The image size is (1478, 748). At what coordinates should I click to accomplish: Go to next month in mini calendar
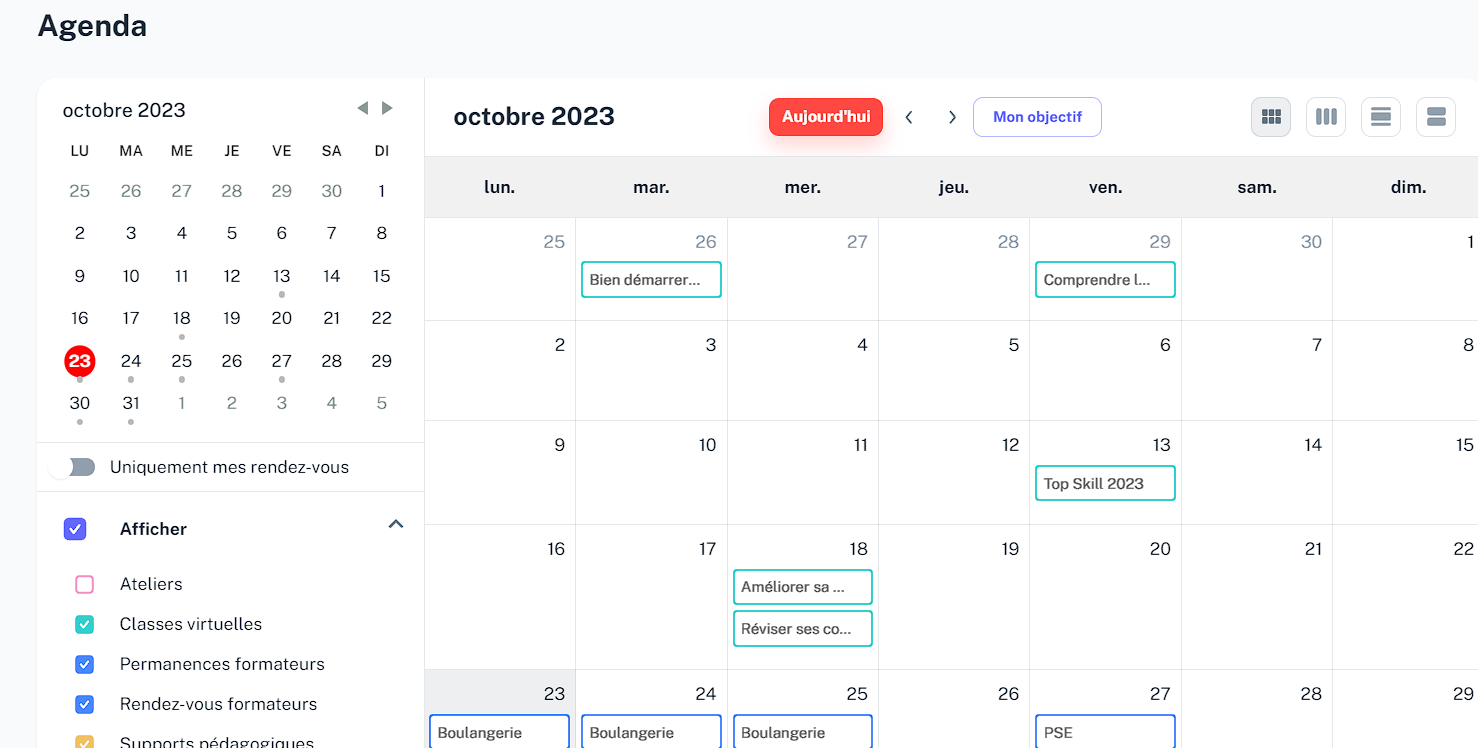tap(387, 108)
